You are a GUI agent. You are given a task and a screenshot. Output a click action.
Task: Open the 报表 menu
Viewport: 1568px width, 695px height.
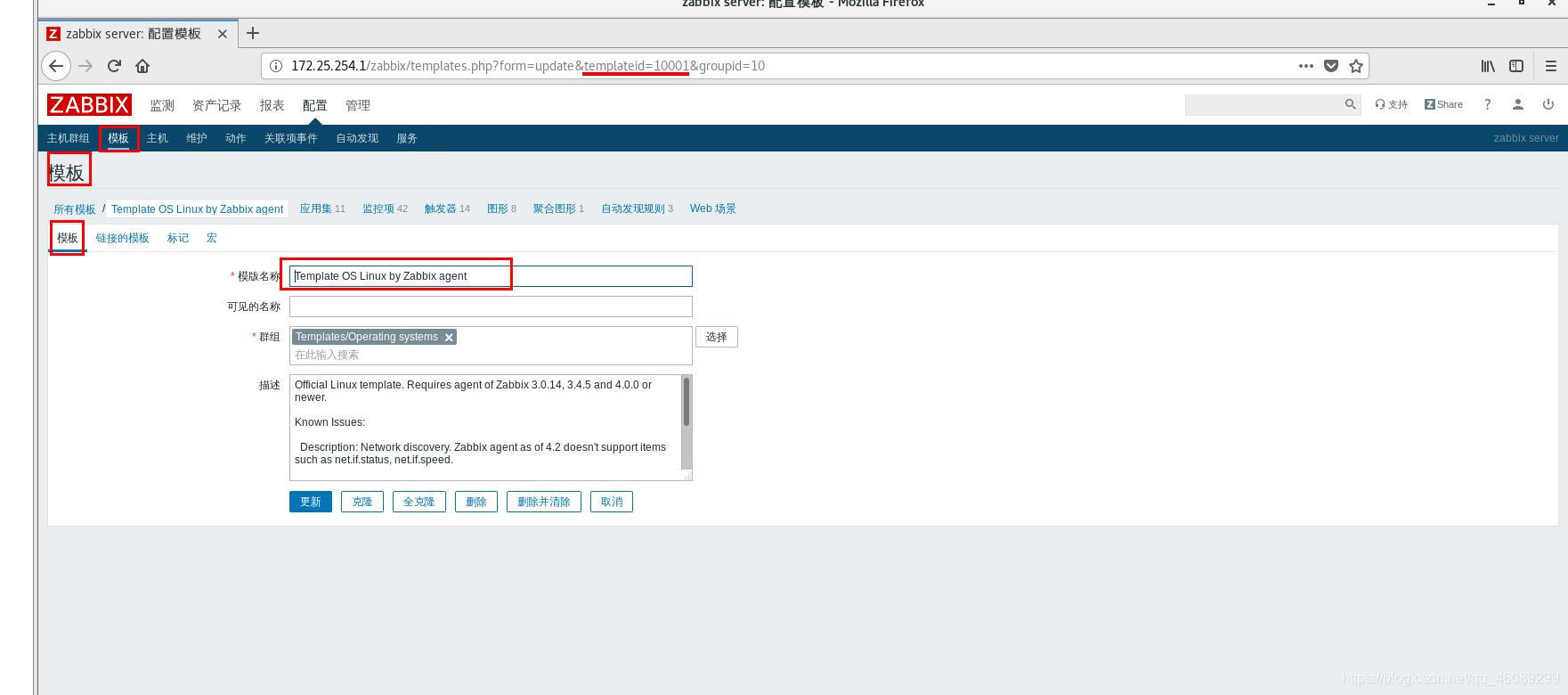pyautogui.click(x=272, y=105)
